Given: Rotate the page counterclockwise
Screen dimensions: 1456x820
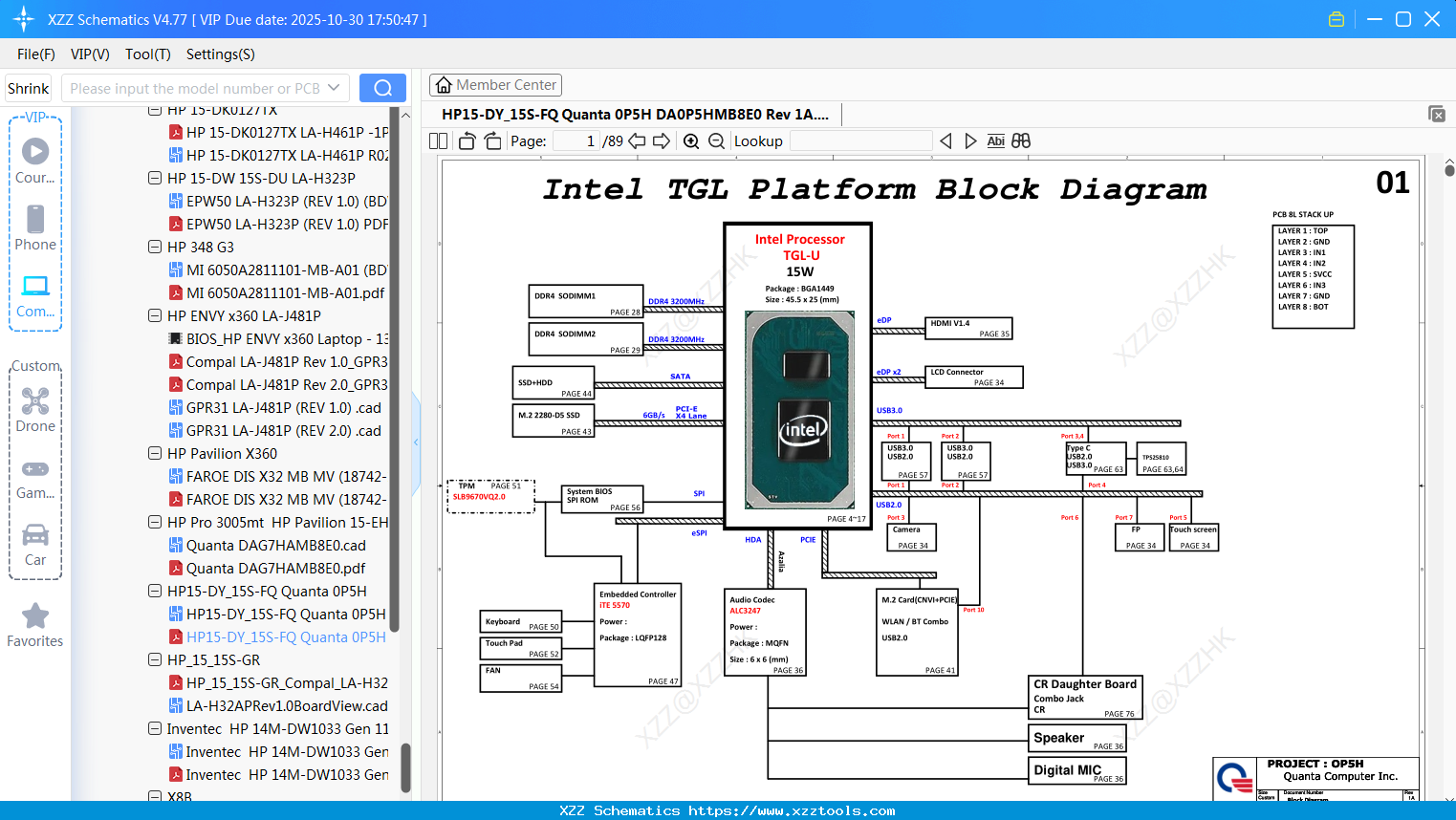Looking at the screenshot, I should 467,141.
